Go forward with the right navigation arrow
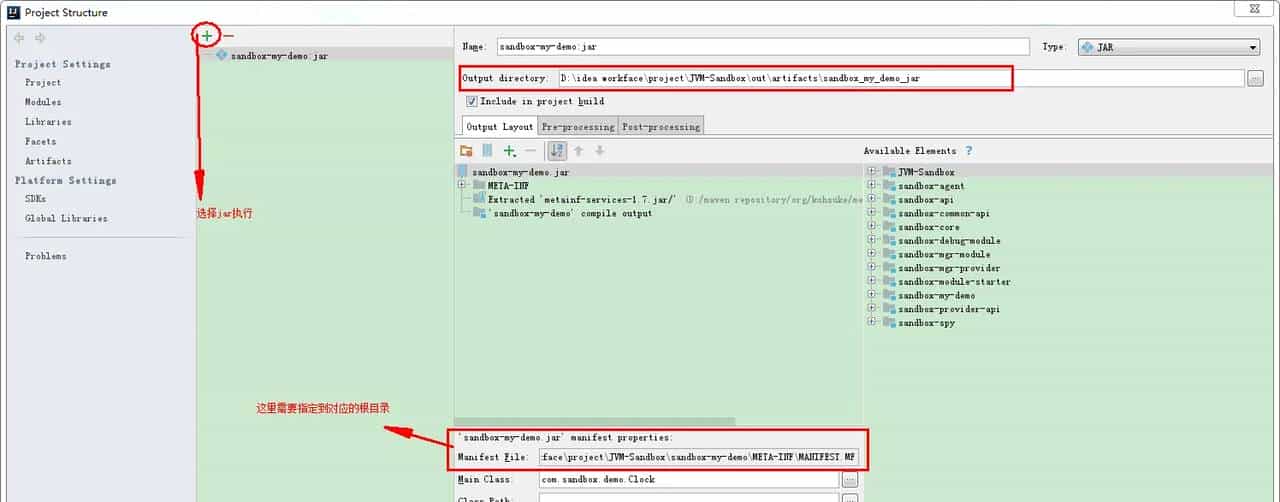 coord(41,38)
